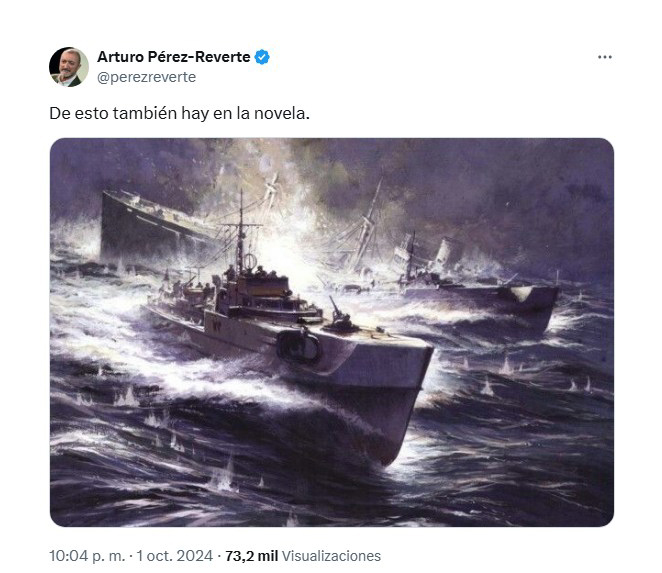Click the 73,2 mil view count

click(252, 556)
